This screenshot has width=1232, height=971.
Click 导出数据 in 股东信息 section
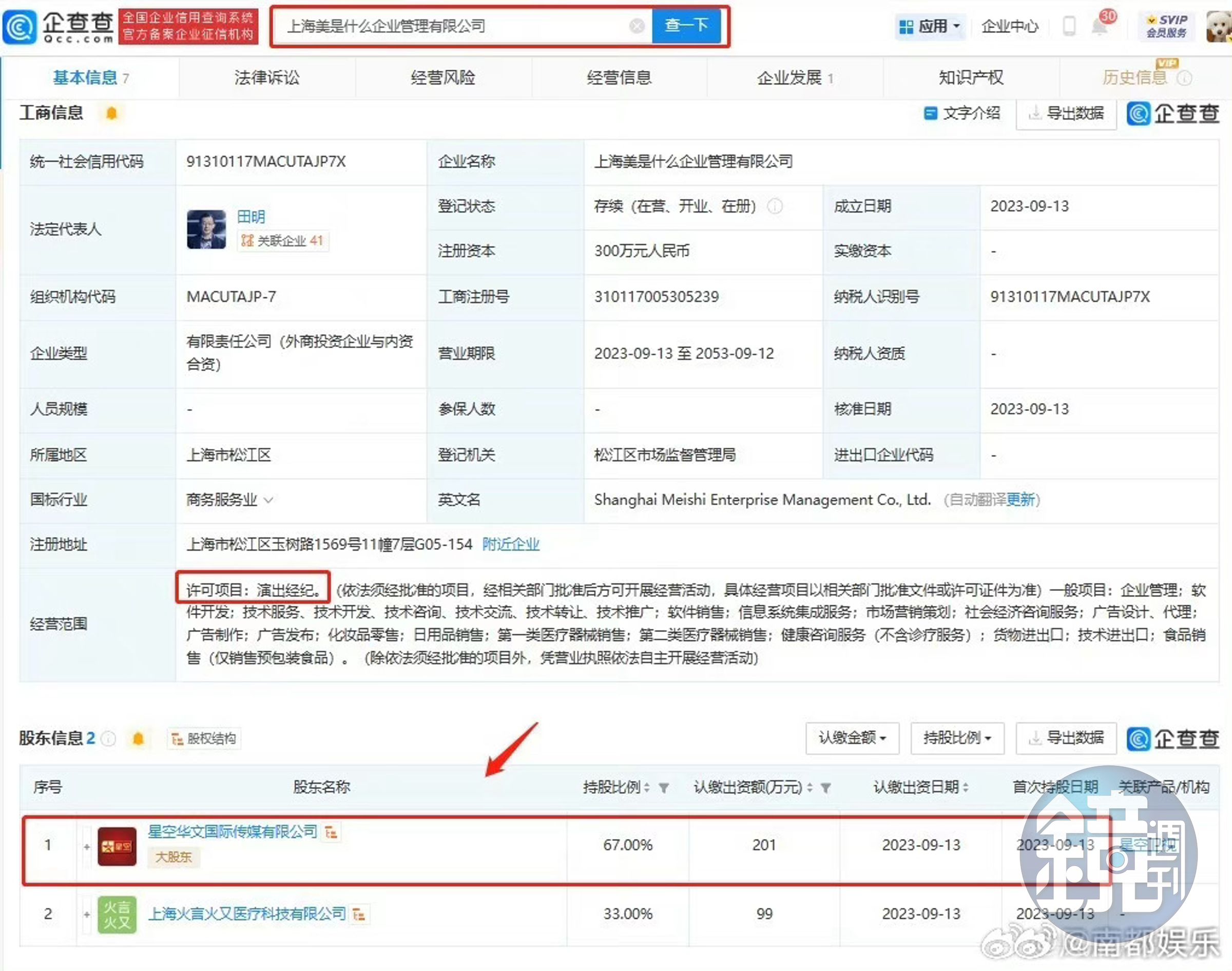tap(1066, 738)
